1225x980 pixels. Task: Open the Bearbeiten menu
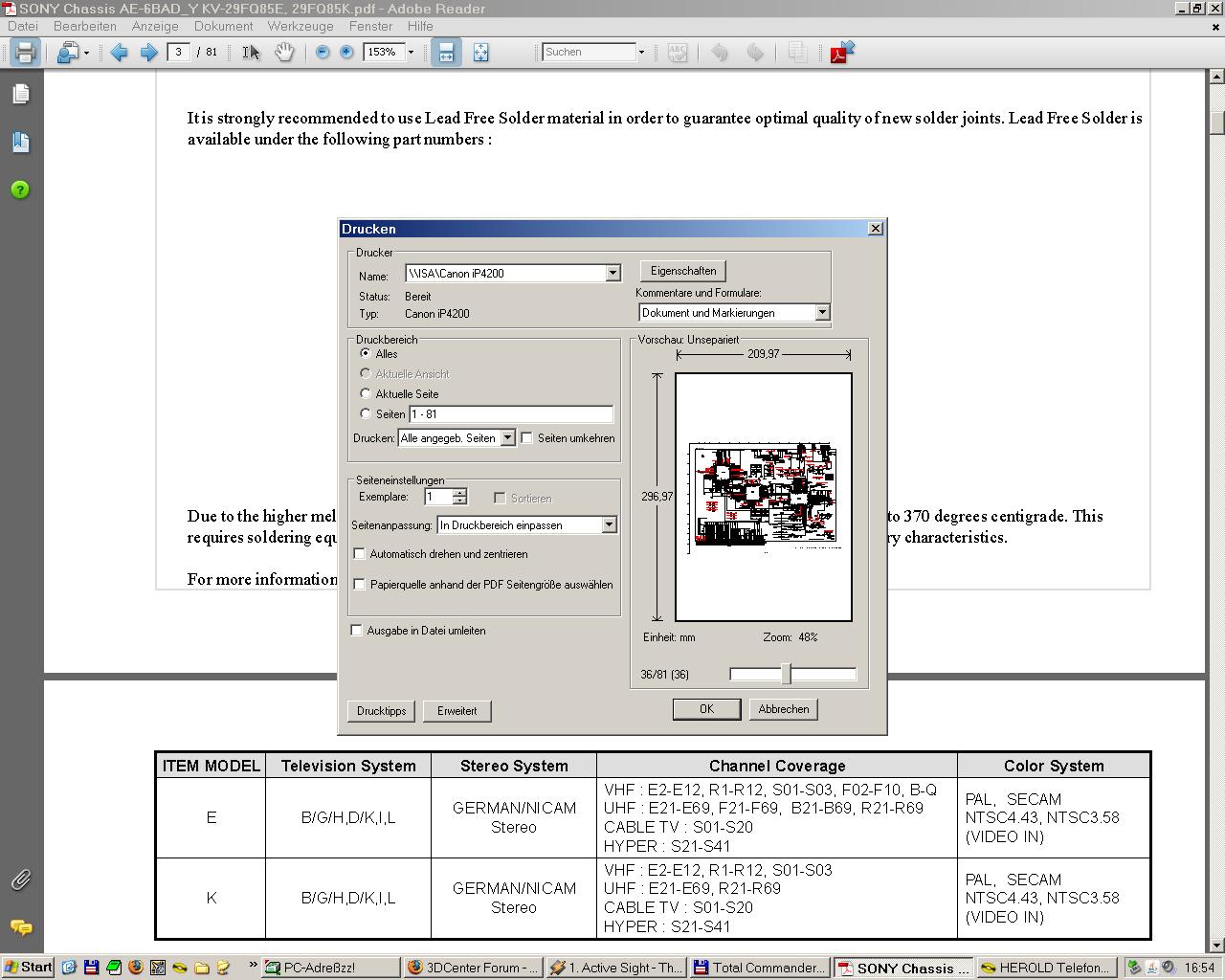85,26
